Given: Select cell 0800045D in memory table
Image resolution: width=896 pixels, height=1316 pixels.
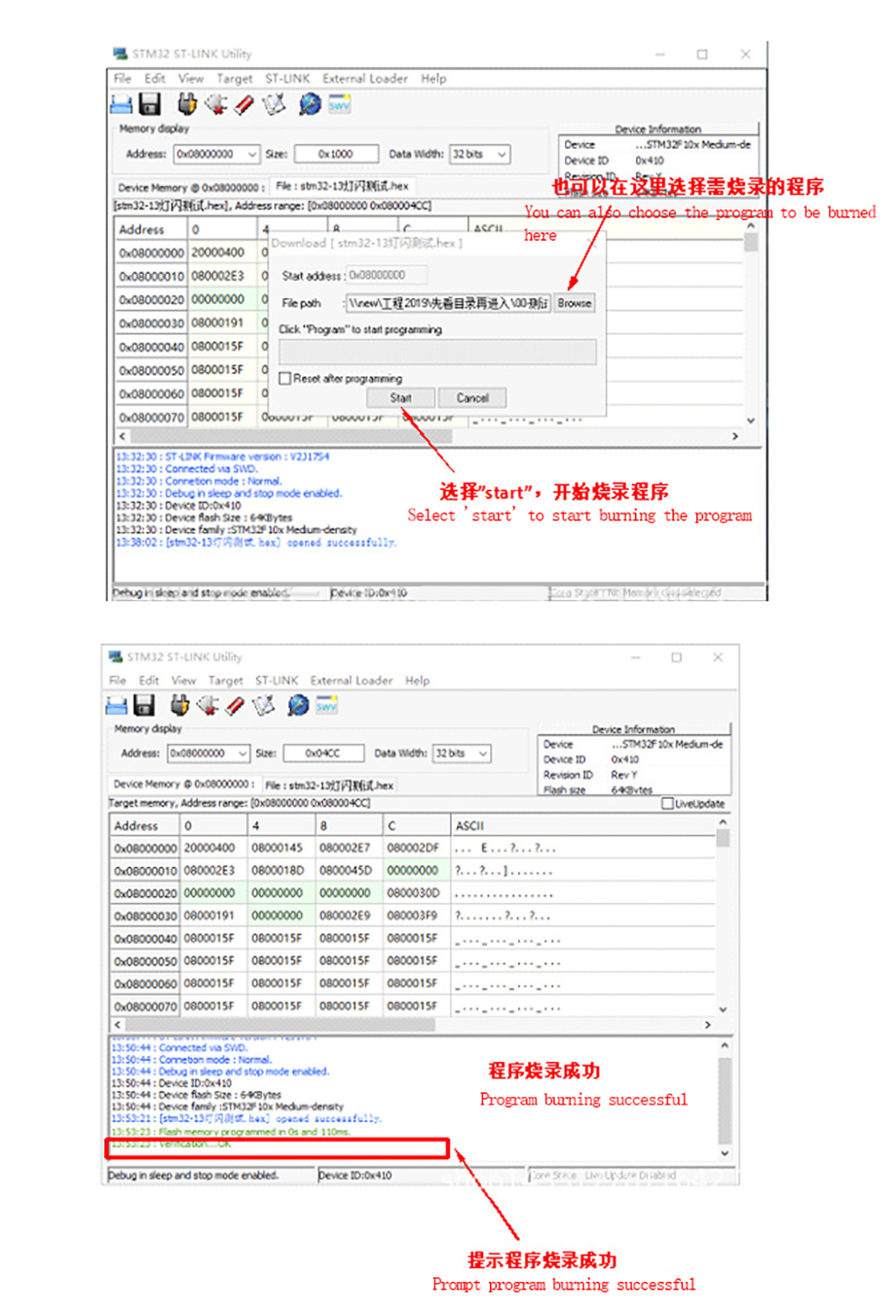Looking at the screenshot, I should point(345,871).
